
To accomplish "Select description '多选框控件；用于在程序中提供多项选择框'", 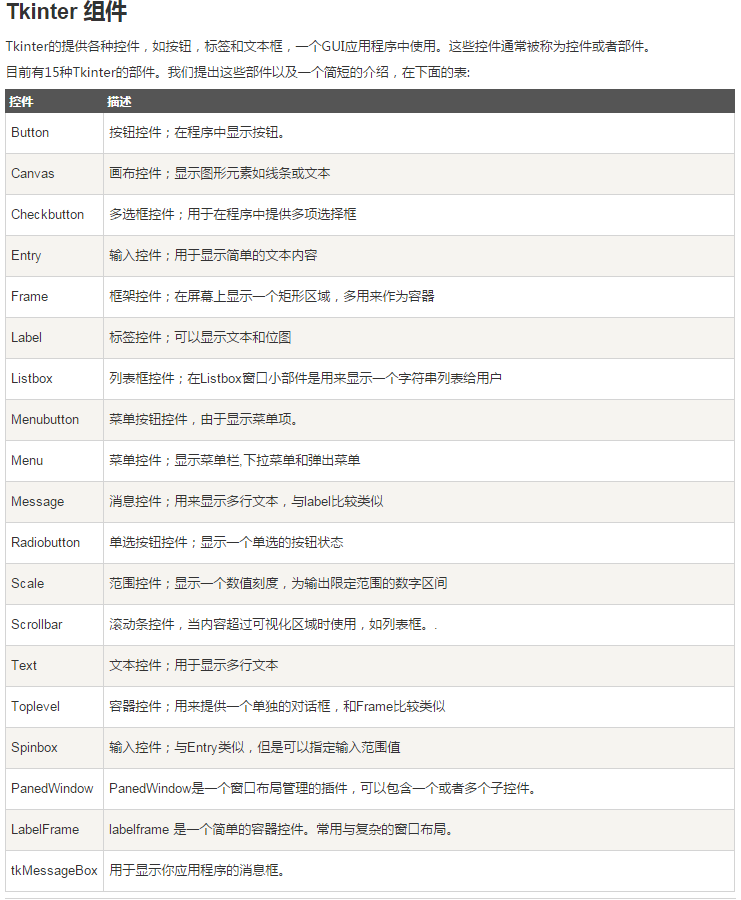I will pos(232,215).
